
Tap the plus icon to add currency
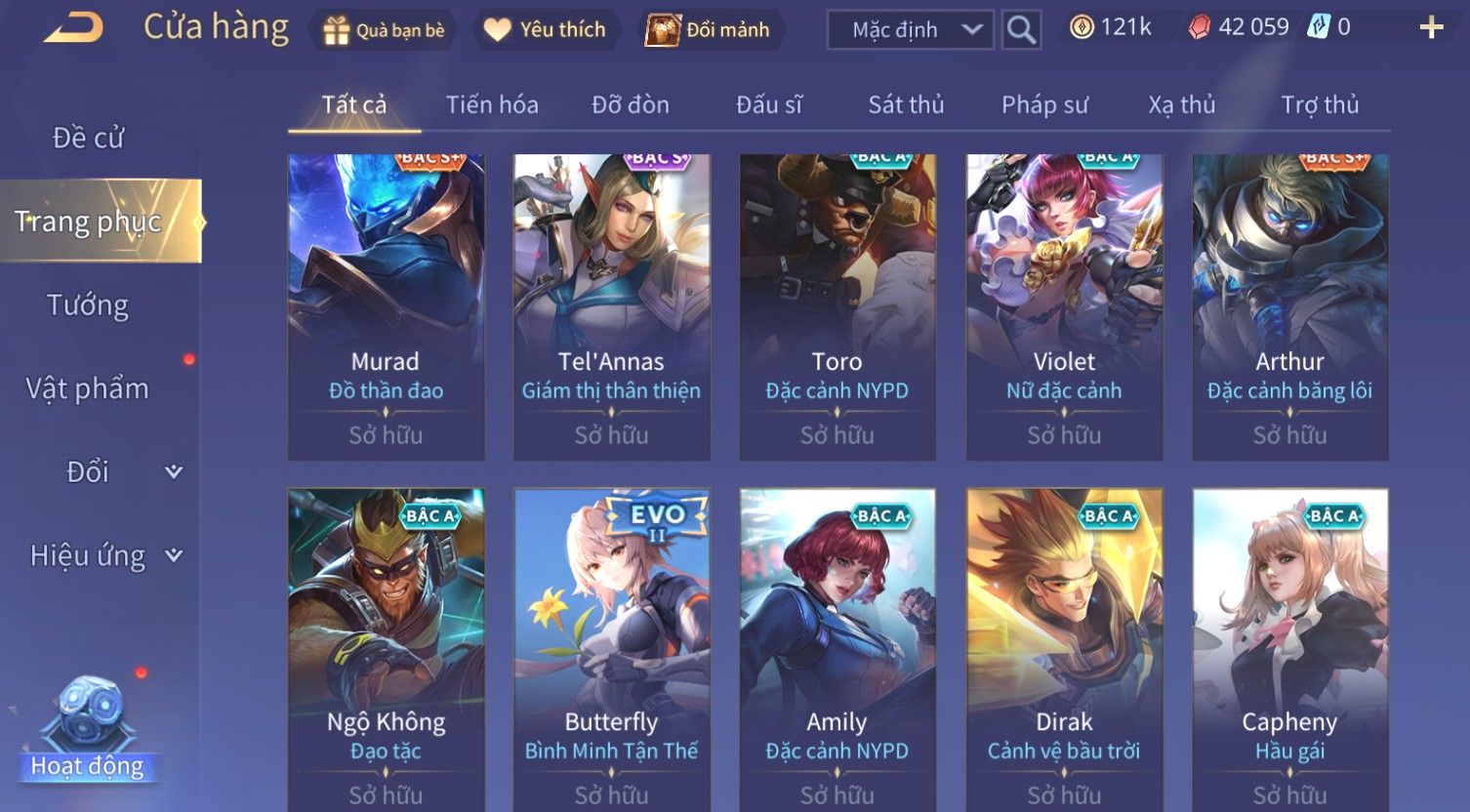coord(1431,27)
